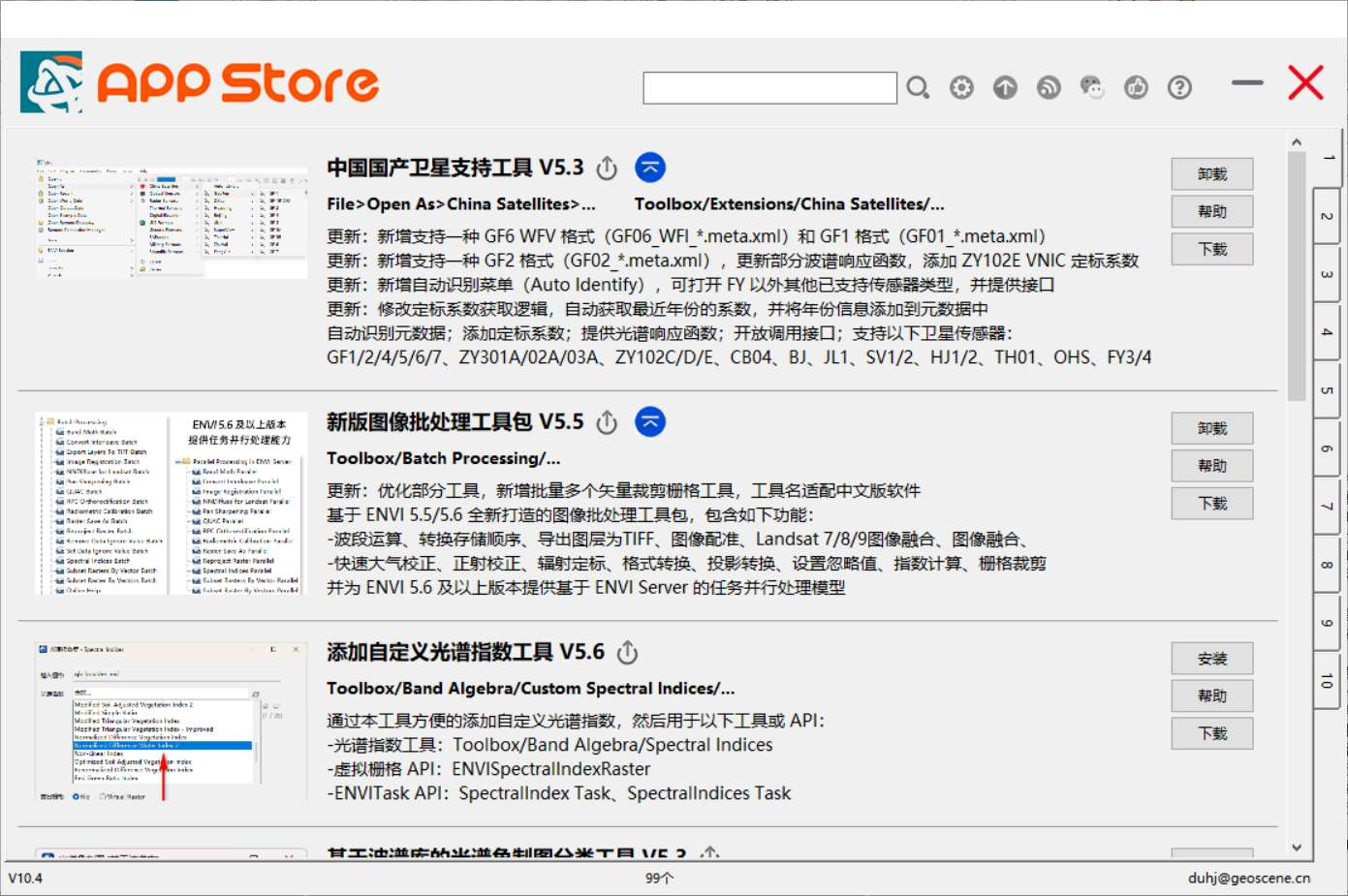This screenshot has height=896, width=1348.
Task: Switch to page tab 10
Action: pyautogui.click(x=1325, y=681)
